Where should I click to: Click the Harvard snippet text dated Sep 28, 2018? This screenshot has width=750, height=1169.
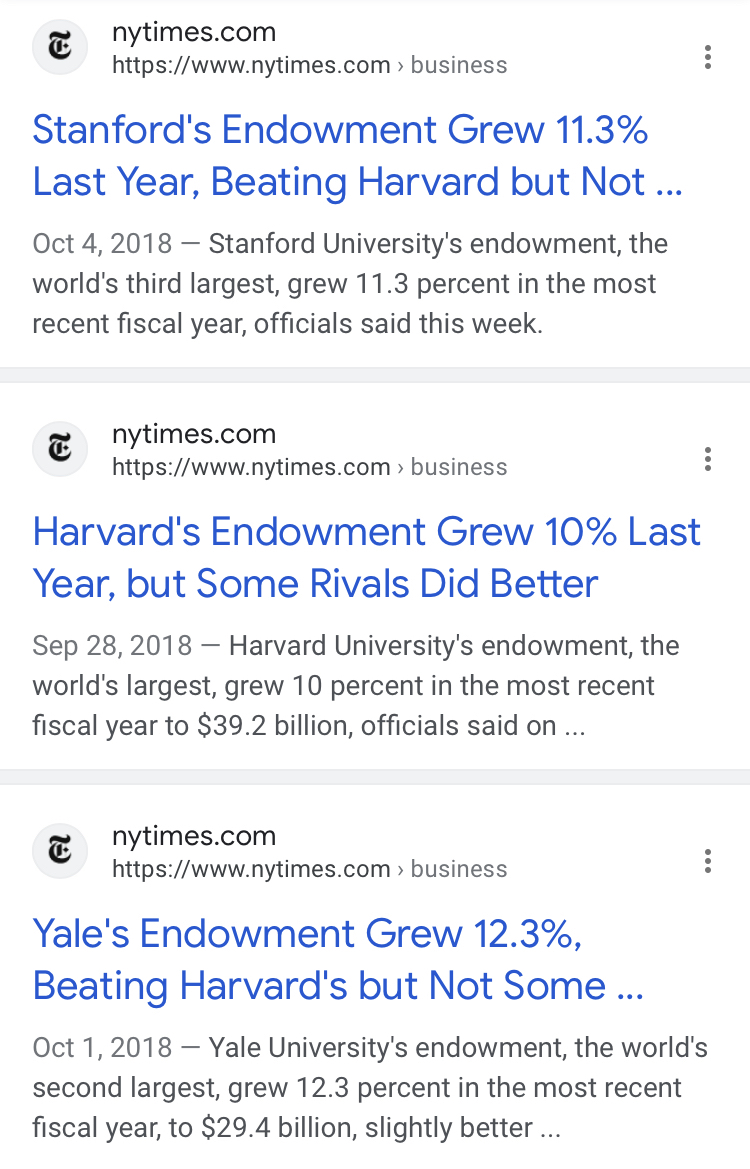pos(350,686)
